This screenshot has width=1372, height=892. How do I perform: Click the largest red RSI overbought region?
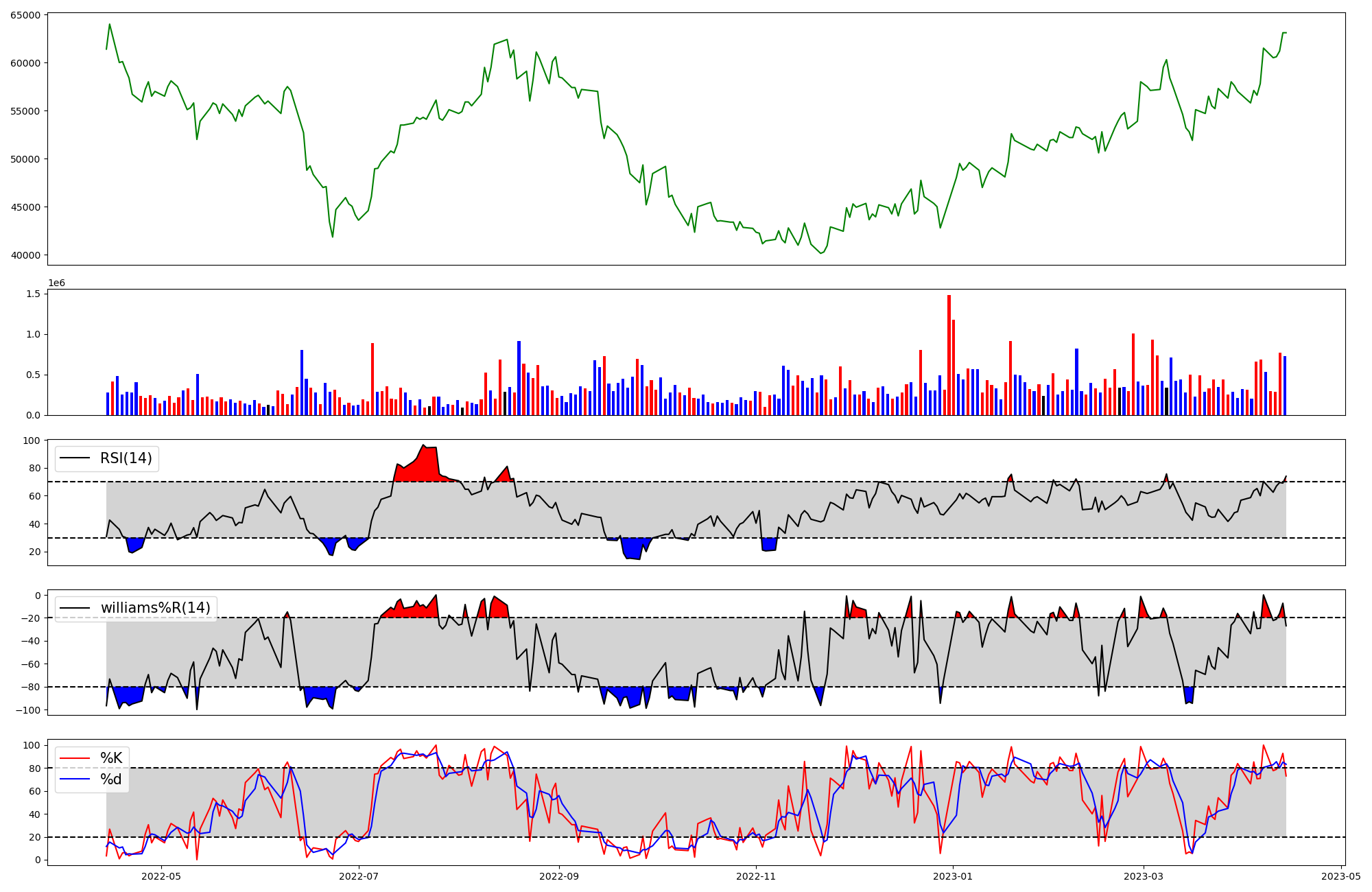click(x=422, y=468)
